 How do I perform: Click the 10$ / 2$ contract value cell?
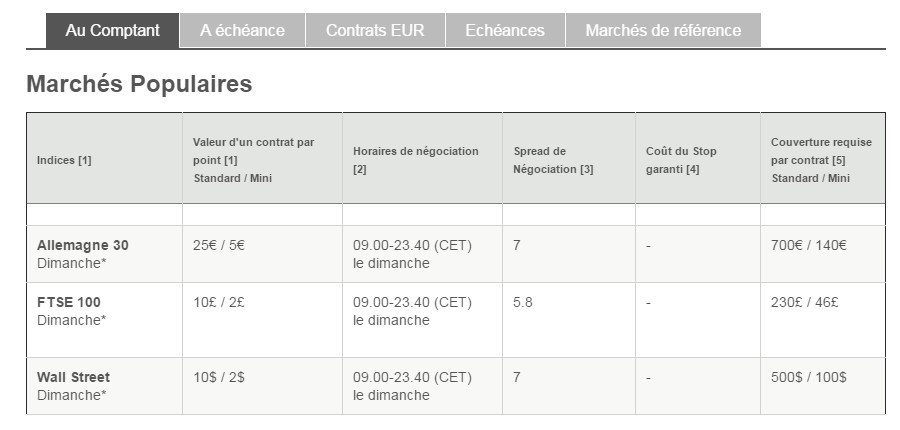[218, 377]
